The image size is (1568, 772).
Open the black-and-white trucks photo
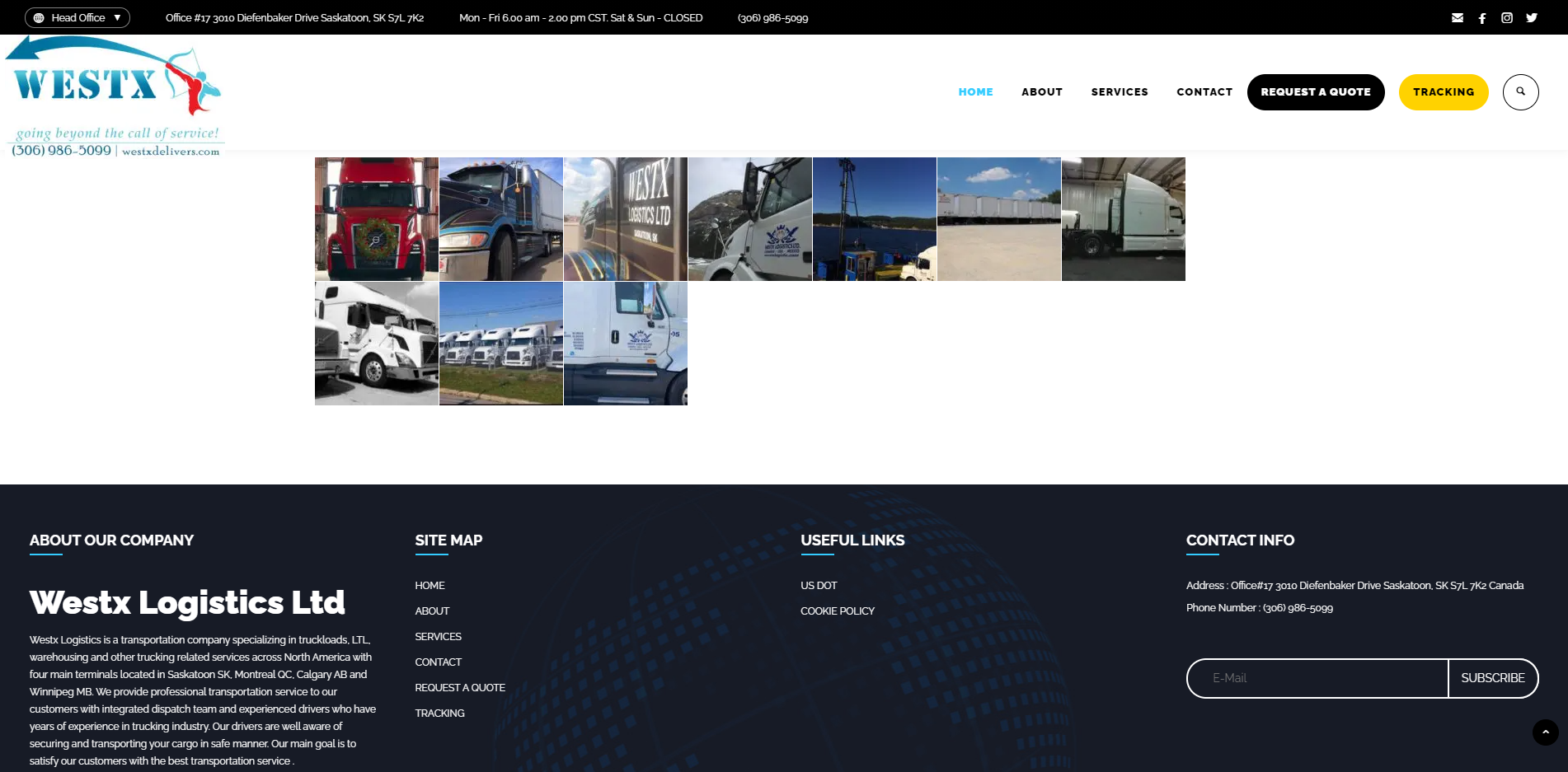coord(377,344)
